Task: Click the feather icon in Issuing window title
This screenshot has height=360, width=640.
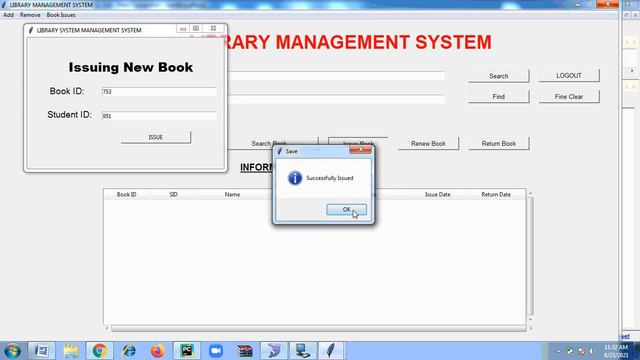Action: 31,30
